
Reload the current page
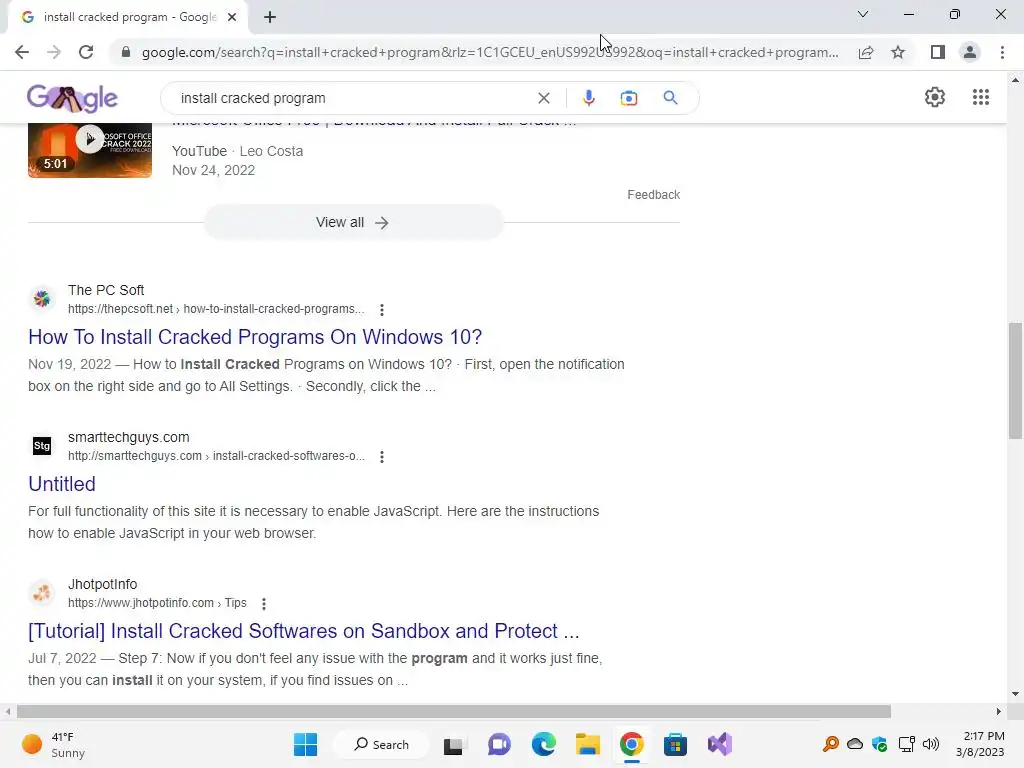click(86, 52)
